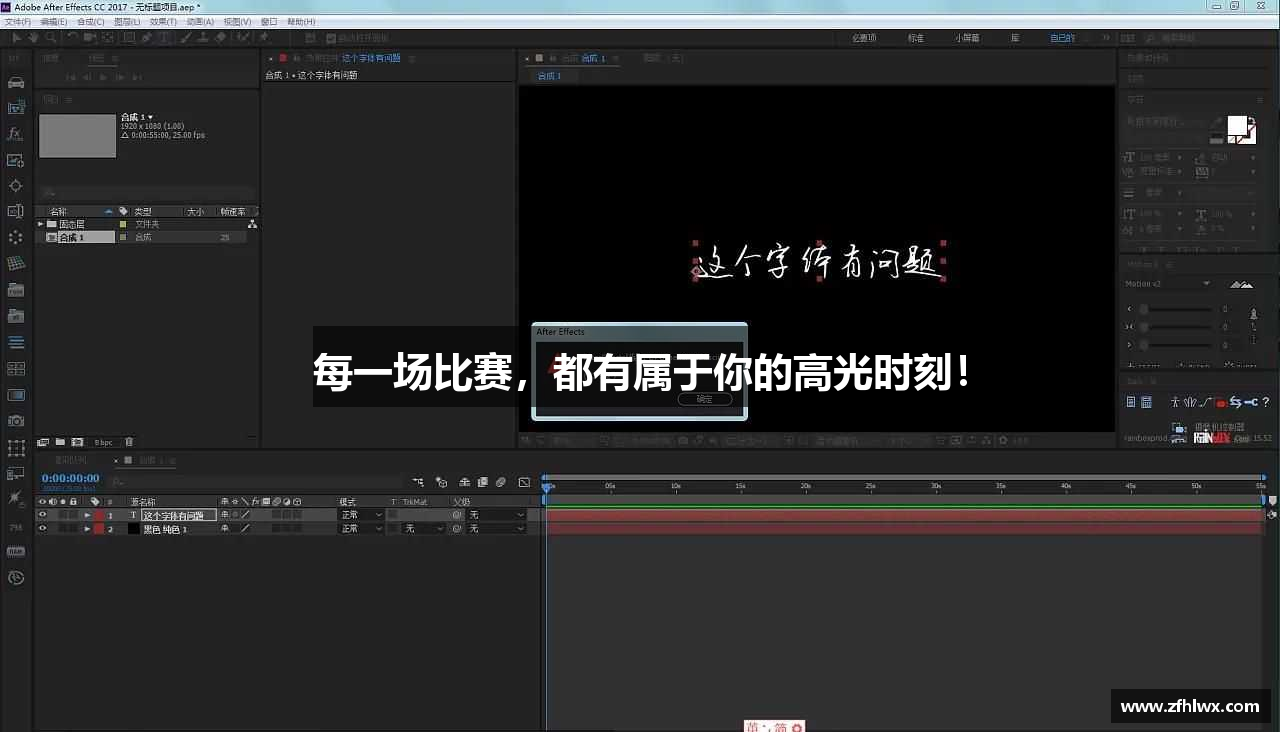Expand the 固态层 folder in Project

(41, 224)
